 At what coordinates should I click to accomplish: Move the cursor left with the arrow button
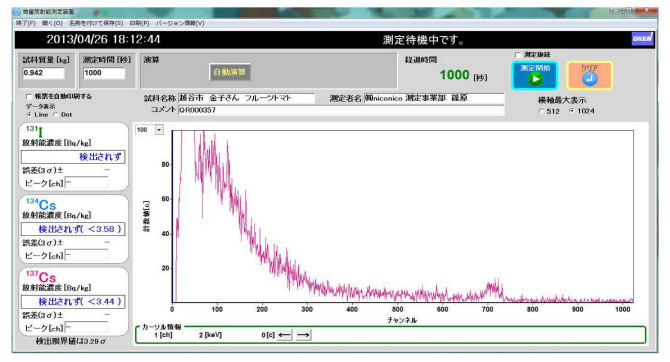pos(285,335)
